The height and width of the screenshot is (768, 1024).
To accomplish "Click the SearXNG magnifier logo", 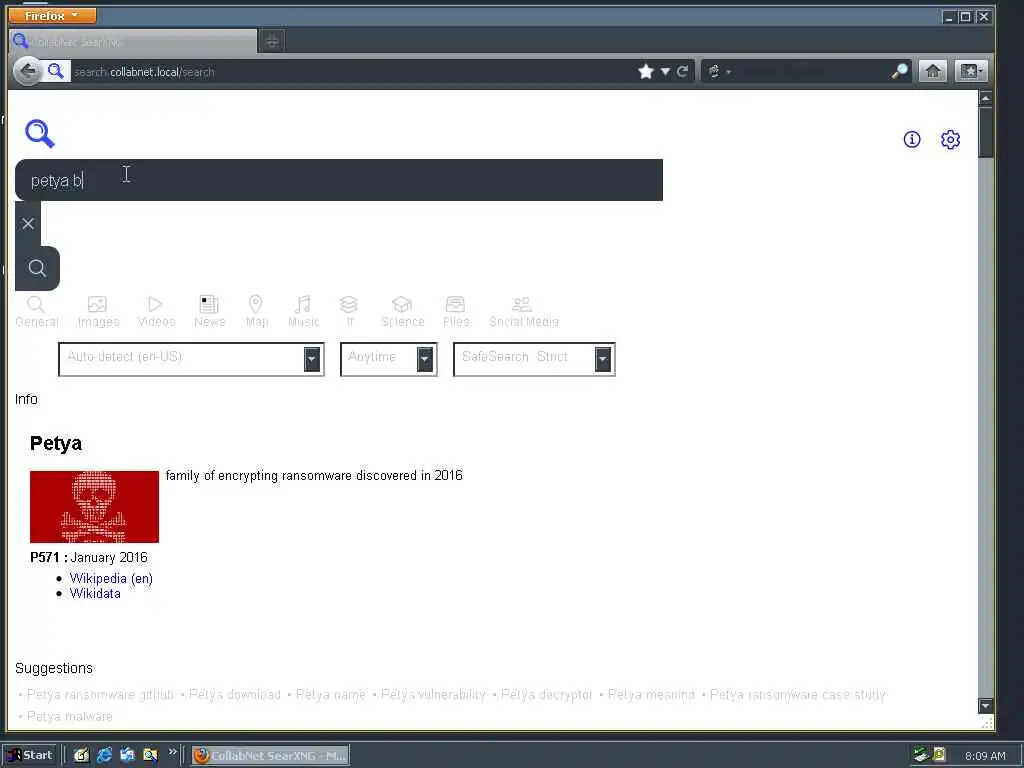I will pos(40,134).
